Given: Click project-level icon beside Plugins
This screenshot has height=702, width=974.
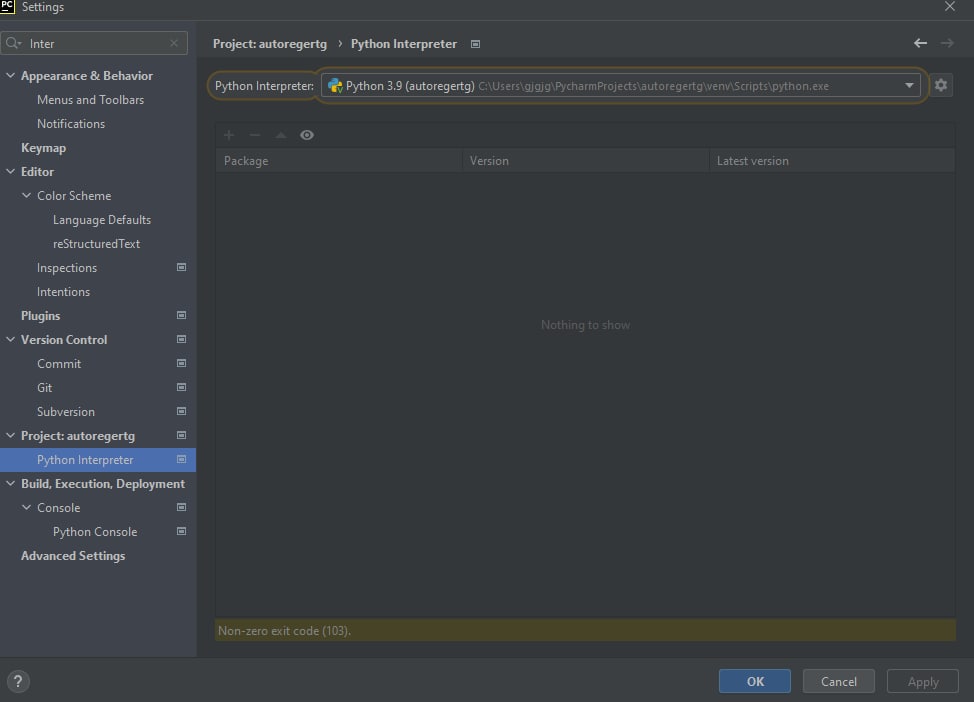Looking at the screenshot, I should click(x=181, y=315).
